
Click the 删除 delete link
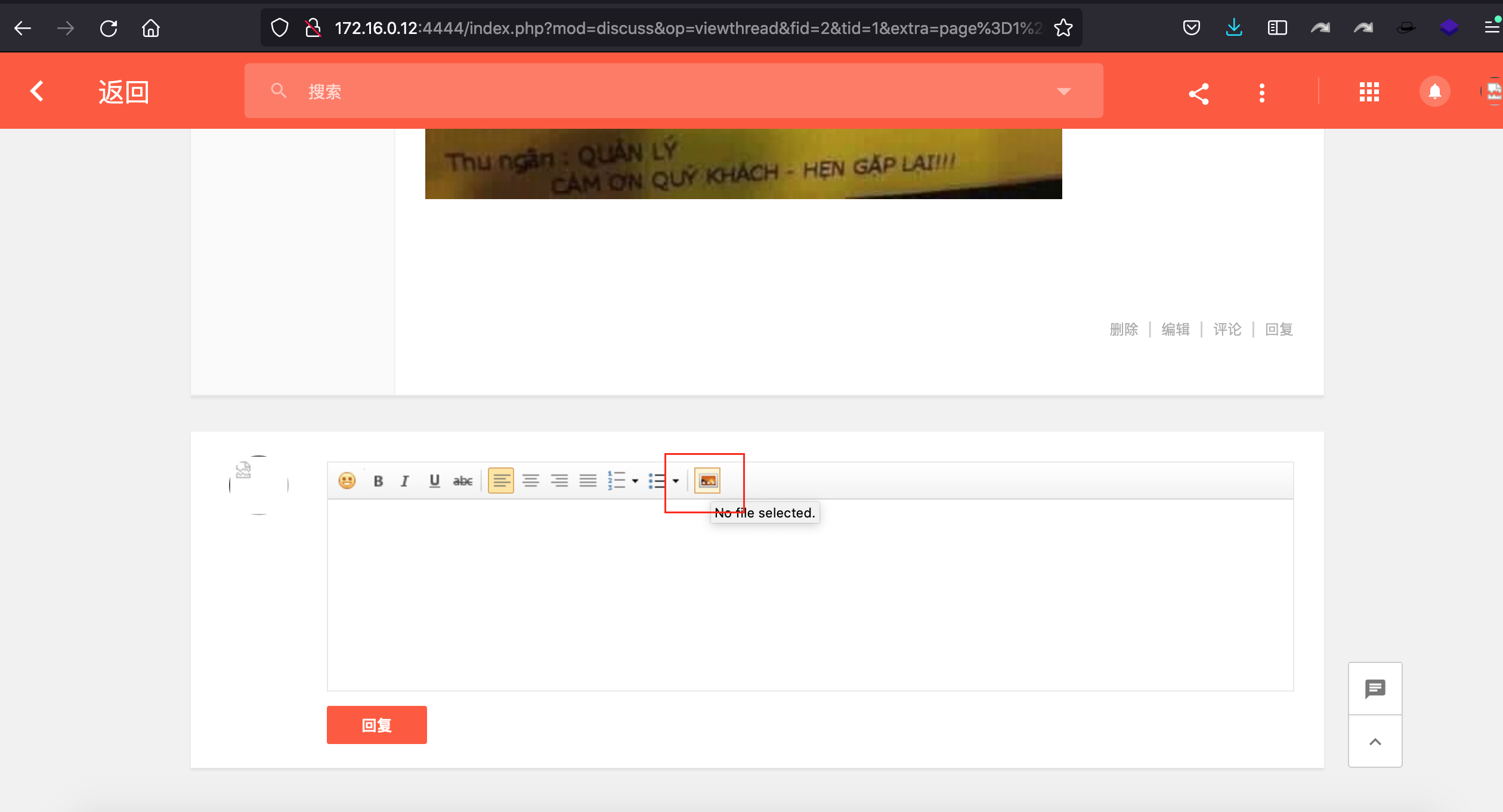(1124, 329)
